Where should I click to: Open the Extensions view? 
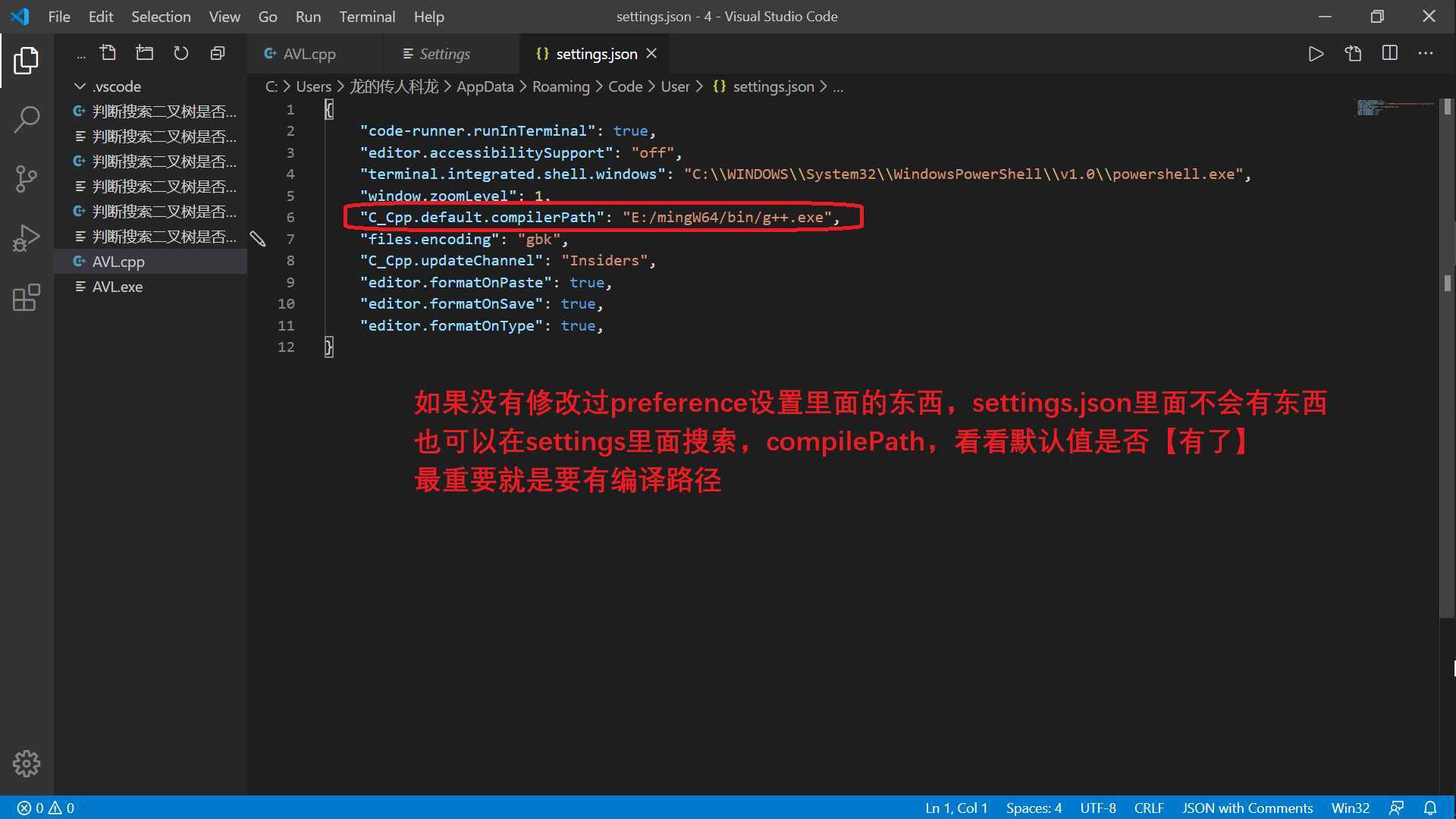pyautogui.click(x=26, y=297)
